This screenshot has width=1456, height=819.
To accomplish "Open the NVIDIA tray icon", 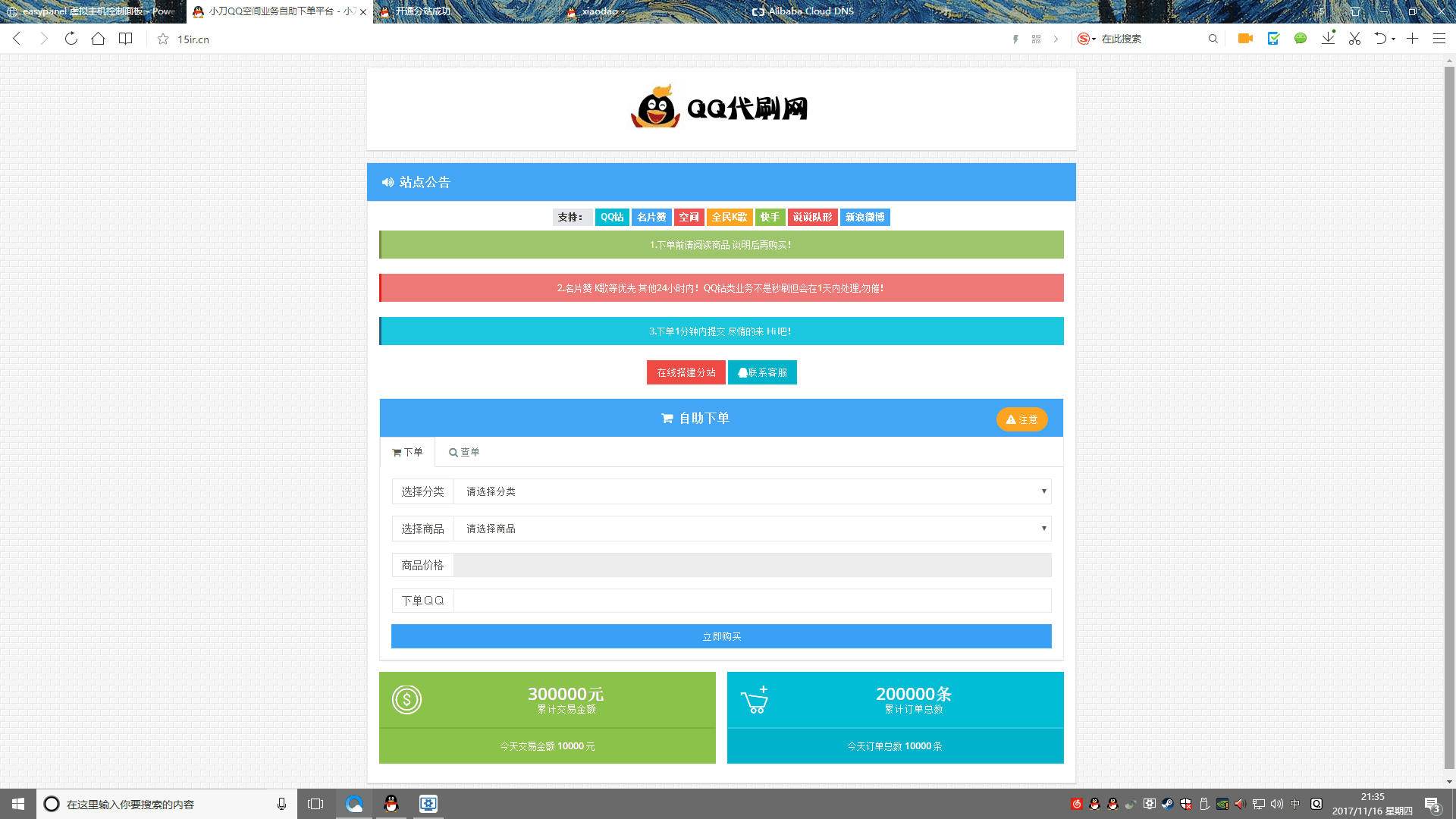I will pos(1222,804).
